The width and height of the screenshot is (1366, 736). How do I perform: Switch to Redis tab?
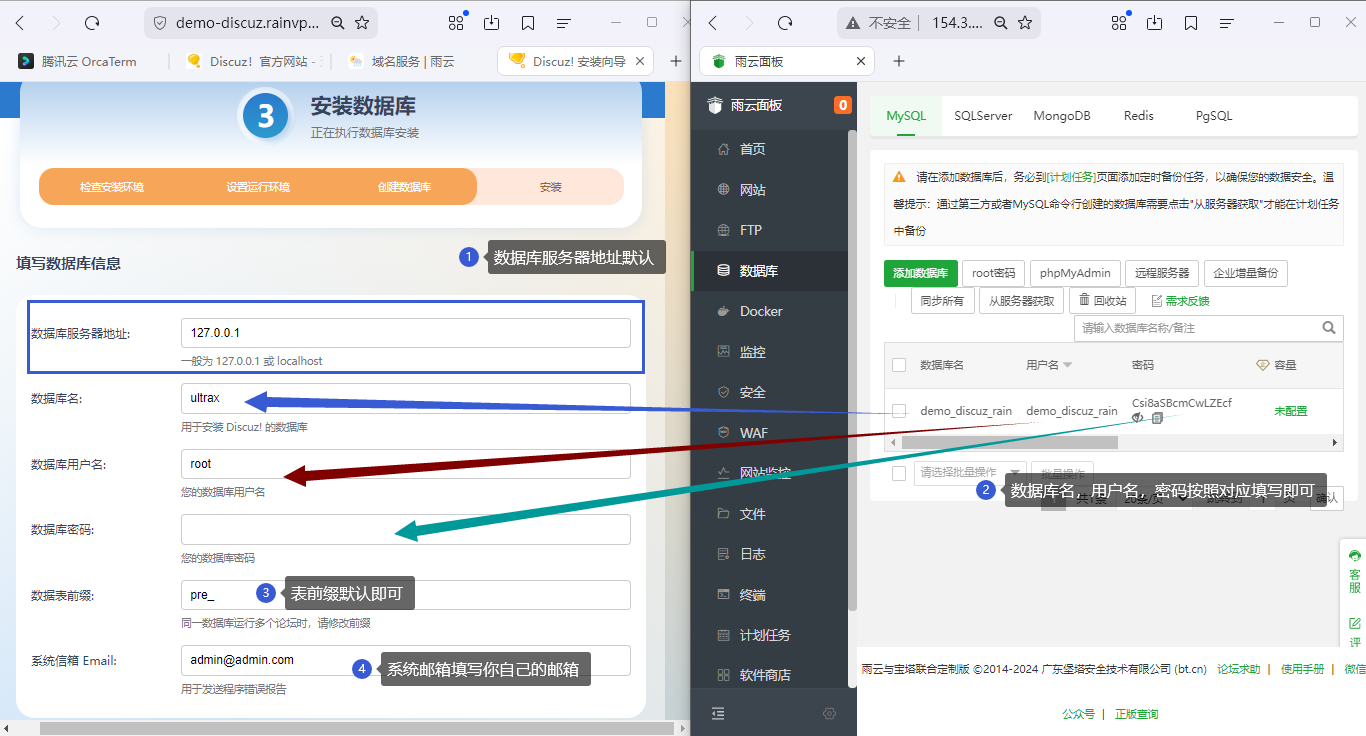click(x=1138, y=116)
